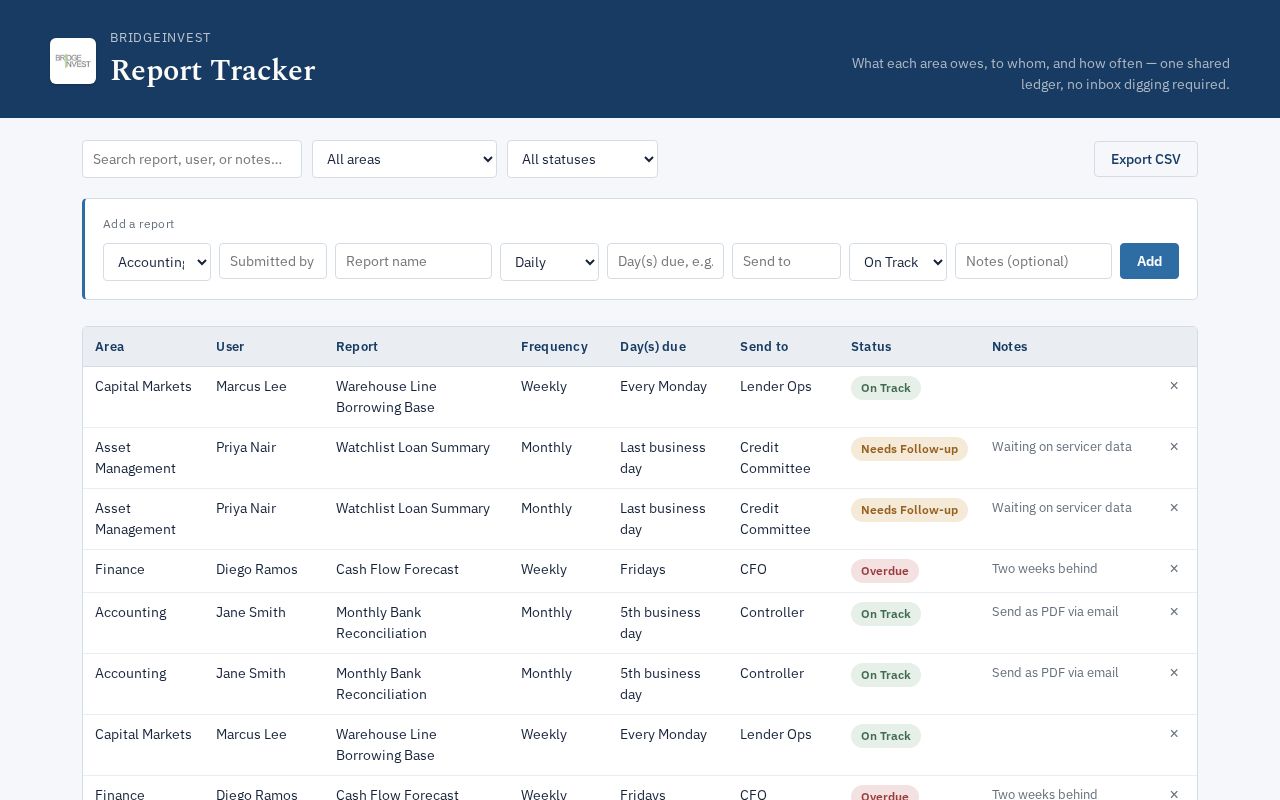Click Watchlist Loan Summary in the second Watchlist row
Screen dimensions: 1280x800
(x=413, y=508)
